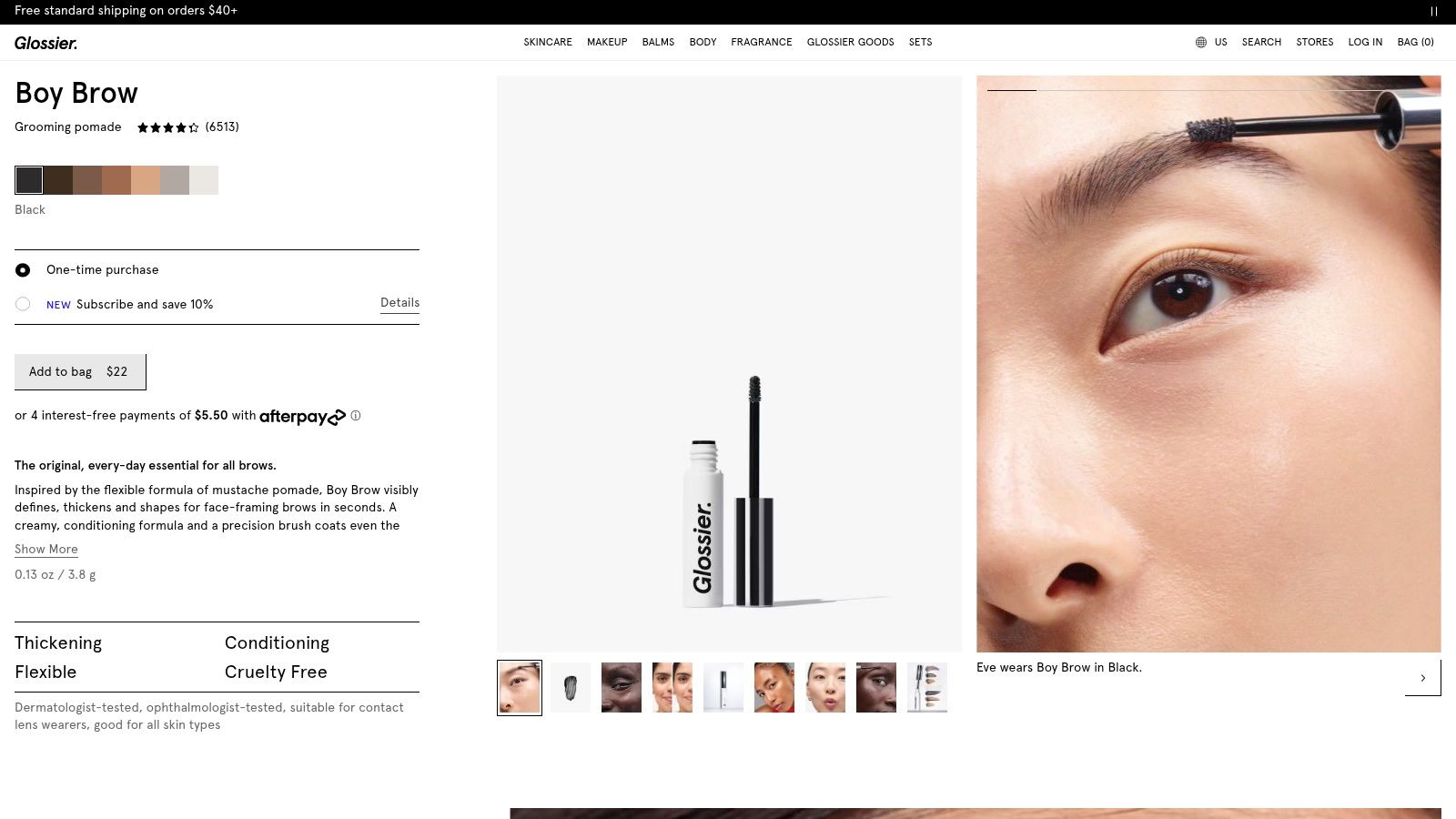The height and width of the screenshot is (819, 1456).
Task: Add to bag for $22
Action: [80, 371]
